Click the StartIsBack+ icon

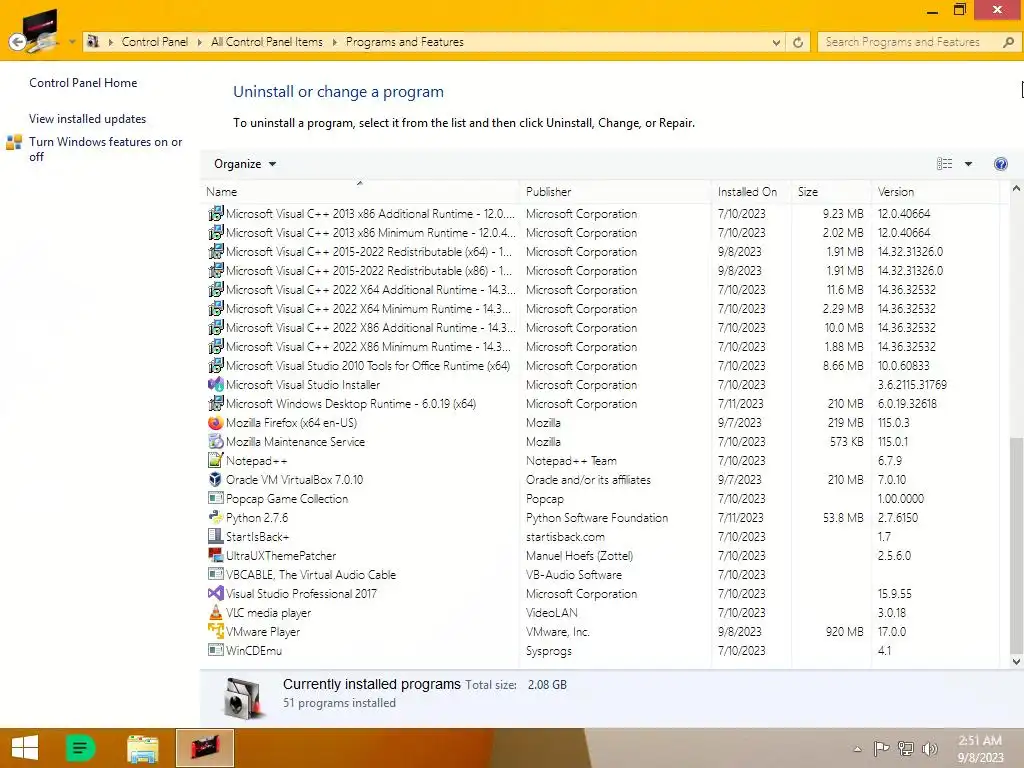coord(216,536)
